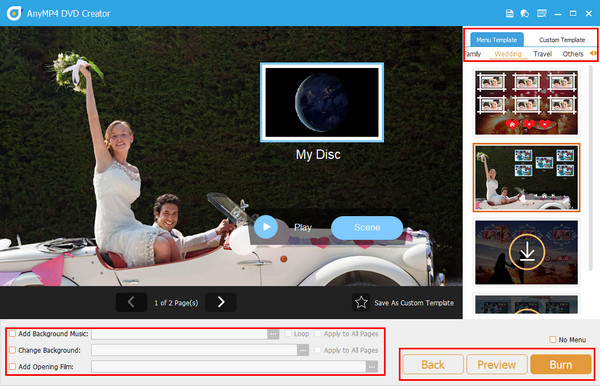Toggle Apply to All Pages for music

(x=318, y=334)
